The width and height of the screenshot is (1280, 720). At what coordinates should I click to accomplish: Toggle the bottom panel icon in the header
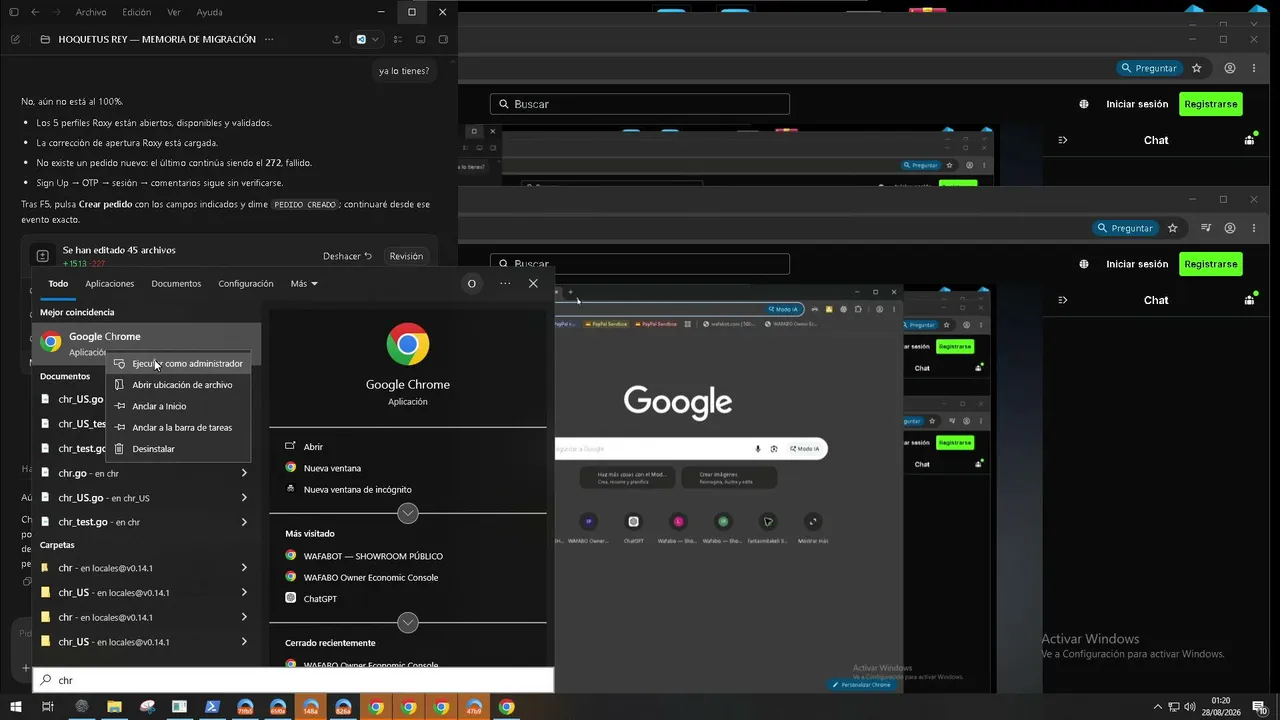pyautogui.click(x=420, y=40)
